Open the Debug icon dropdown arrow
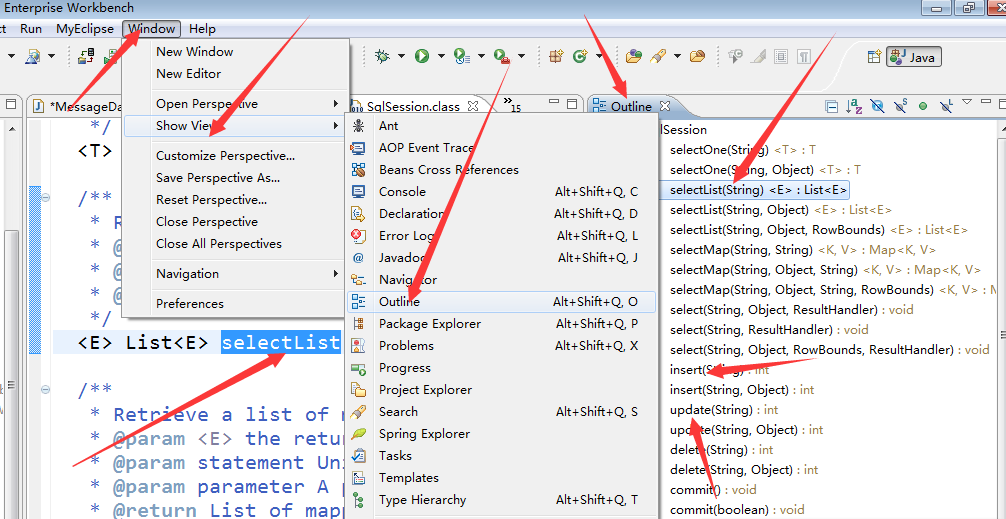The width and height of the screenshot is (1006, 519). tap(401, 56)
